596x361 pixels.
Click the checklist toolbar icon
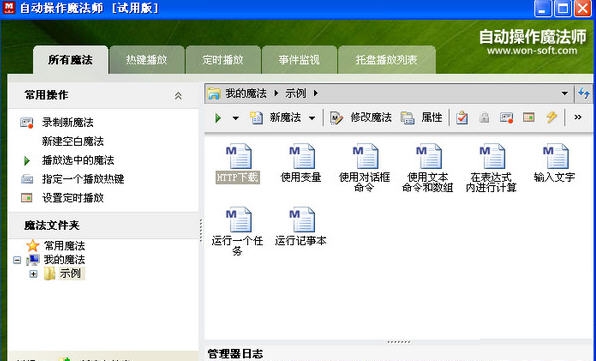(462, 118)
